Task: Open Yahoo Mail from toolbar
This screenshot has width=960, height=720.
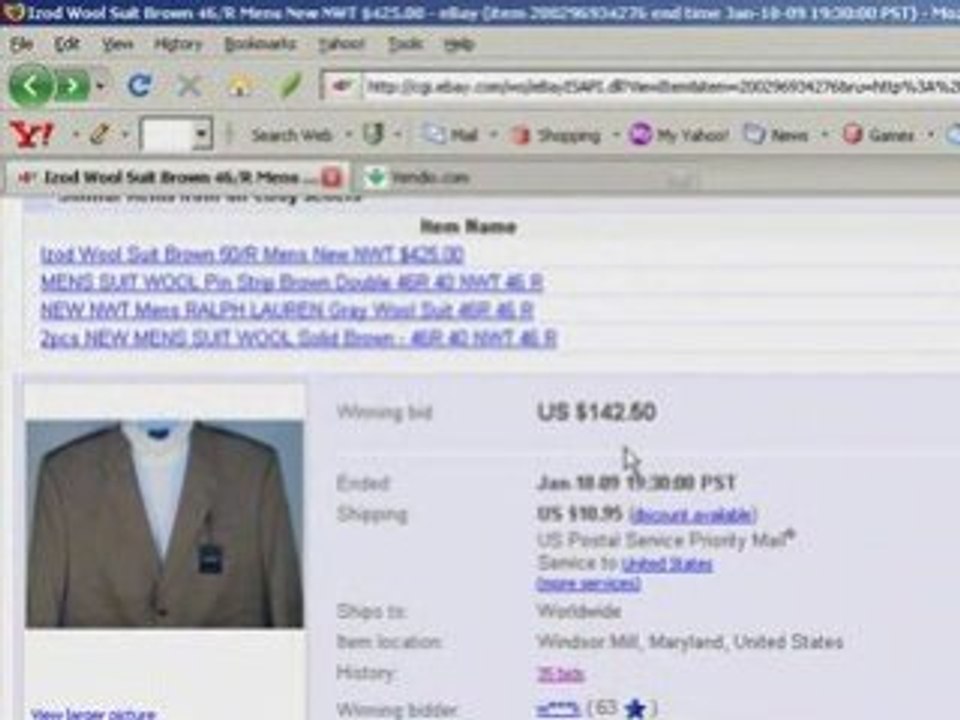Action: pyautogui.click(x=452, y=135)
